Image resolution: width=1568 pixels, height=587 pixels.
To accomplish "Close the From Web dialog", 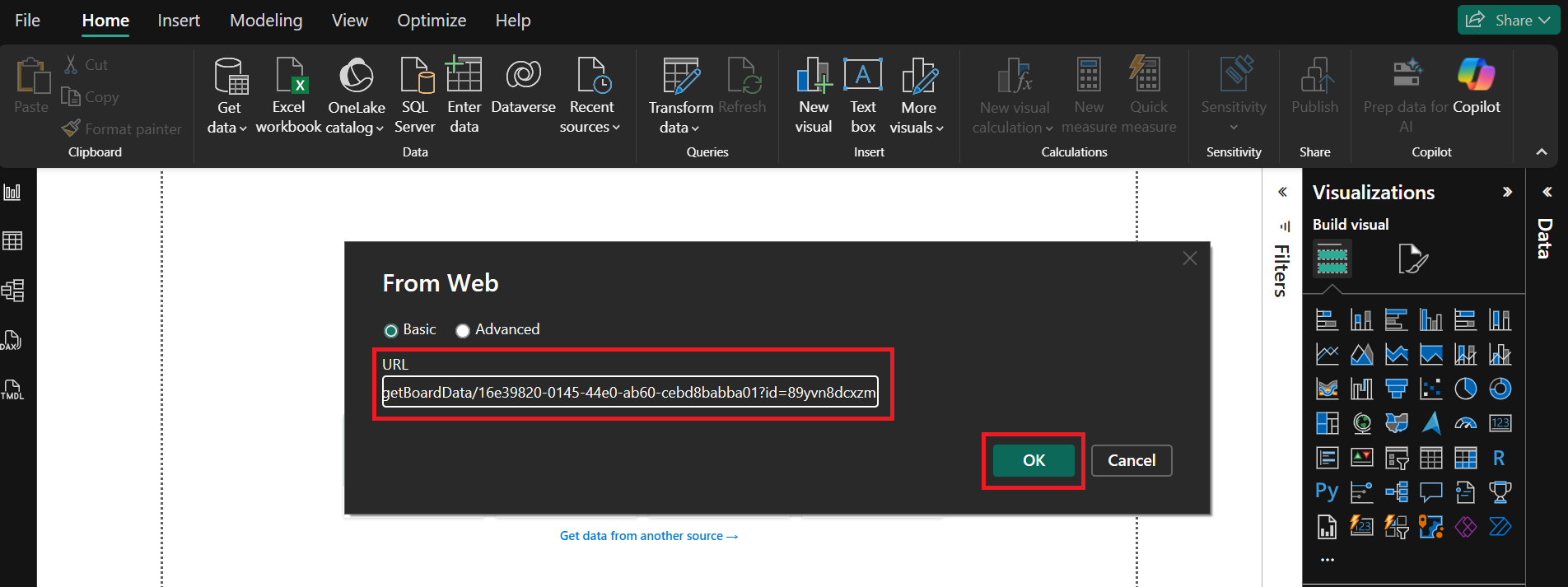I will tap(1190, 259).
